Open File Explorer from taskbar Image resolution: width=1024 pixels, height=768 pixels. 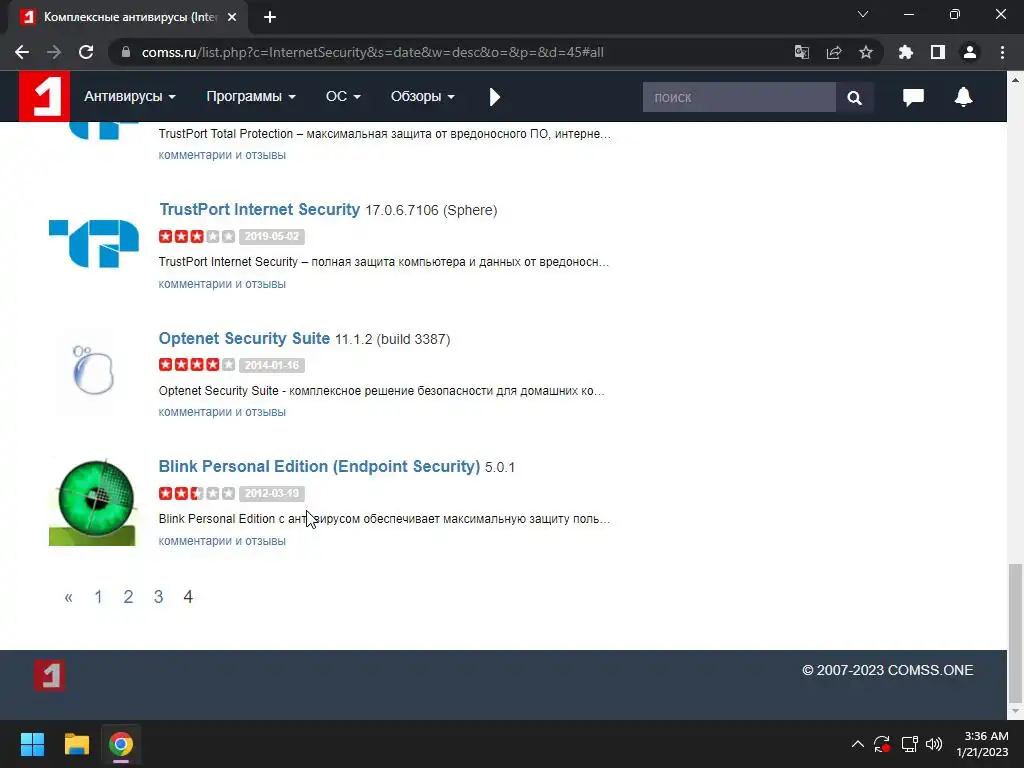click(76, 744)
